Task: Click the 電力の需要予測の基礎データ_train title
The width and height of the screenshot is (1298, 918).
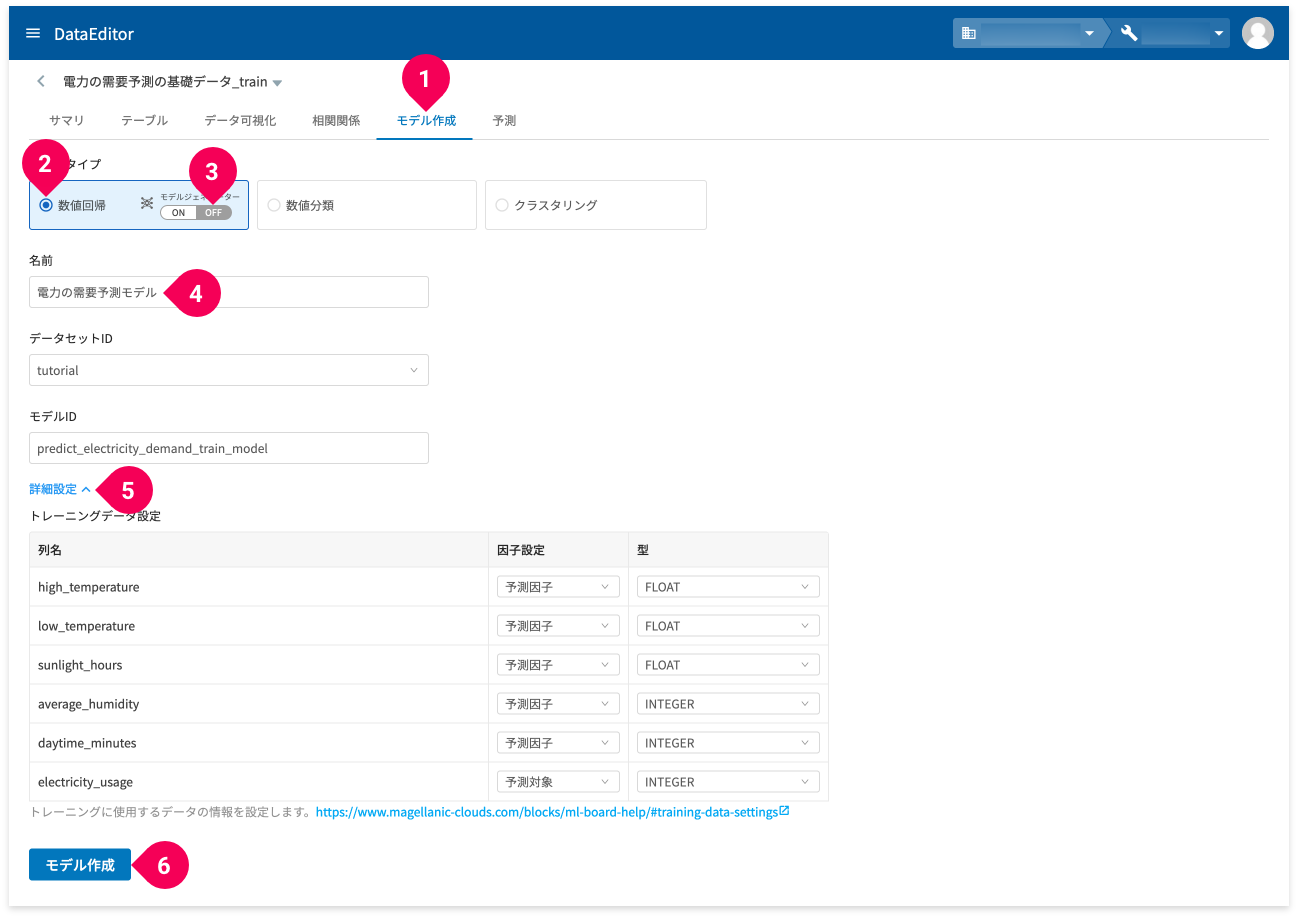Action: point(165,82)
